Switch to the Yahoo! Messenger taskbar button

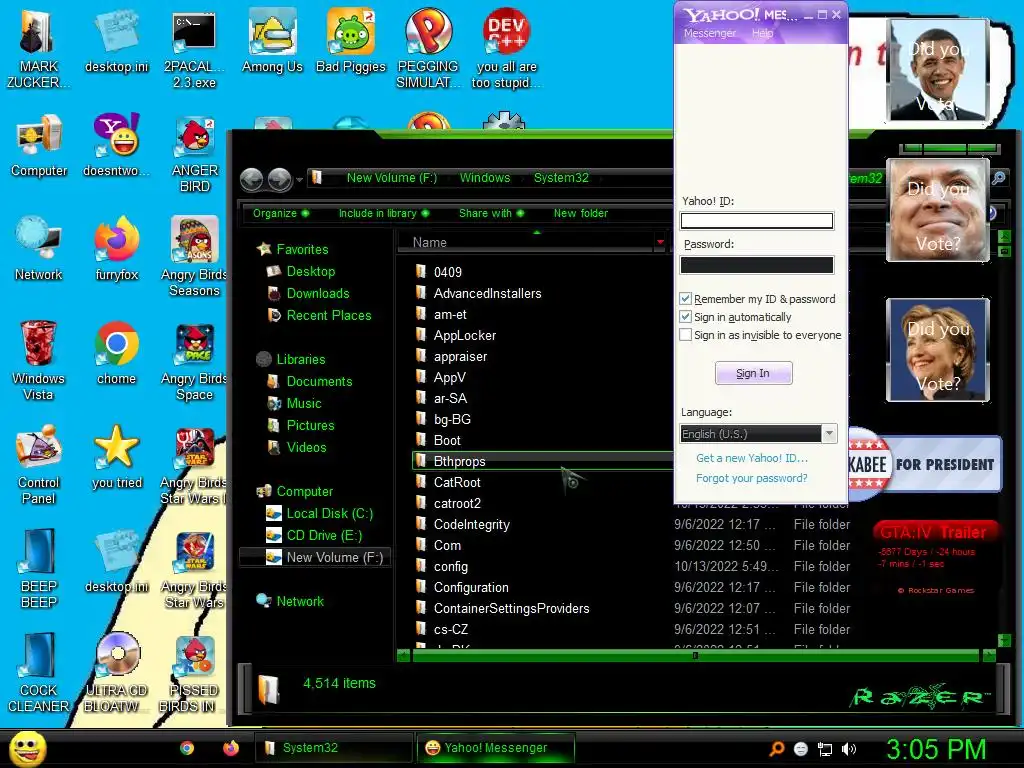tap(496, 748)
